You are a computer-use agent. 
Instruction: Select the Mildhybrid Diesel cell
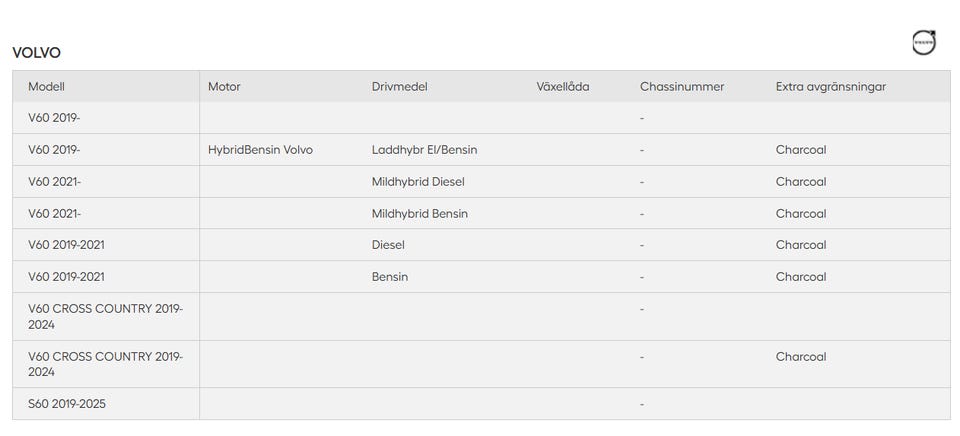pos(418,182)
